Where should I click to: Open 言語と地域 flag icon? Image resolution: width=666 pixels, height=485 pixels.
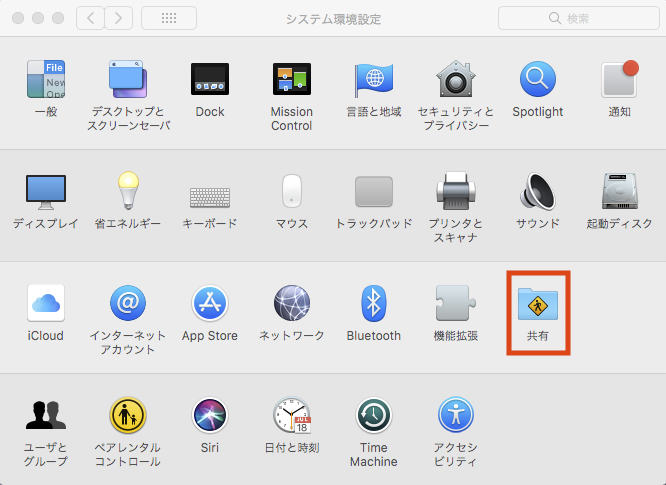pyautogui.click(x=374, y=80)
